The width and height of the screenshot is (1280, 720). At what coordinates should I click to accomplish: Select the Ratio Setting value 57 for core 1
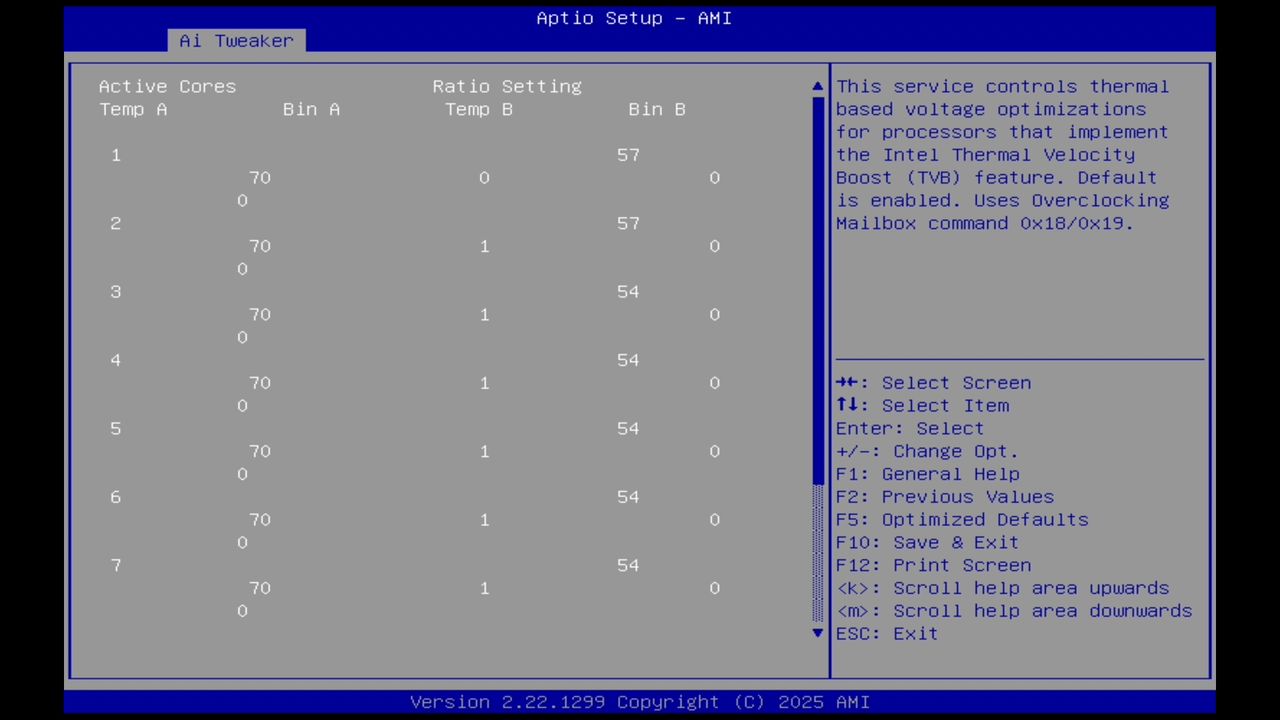(628, 155)
